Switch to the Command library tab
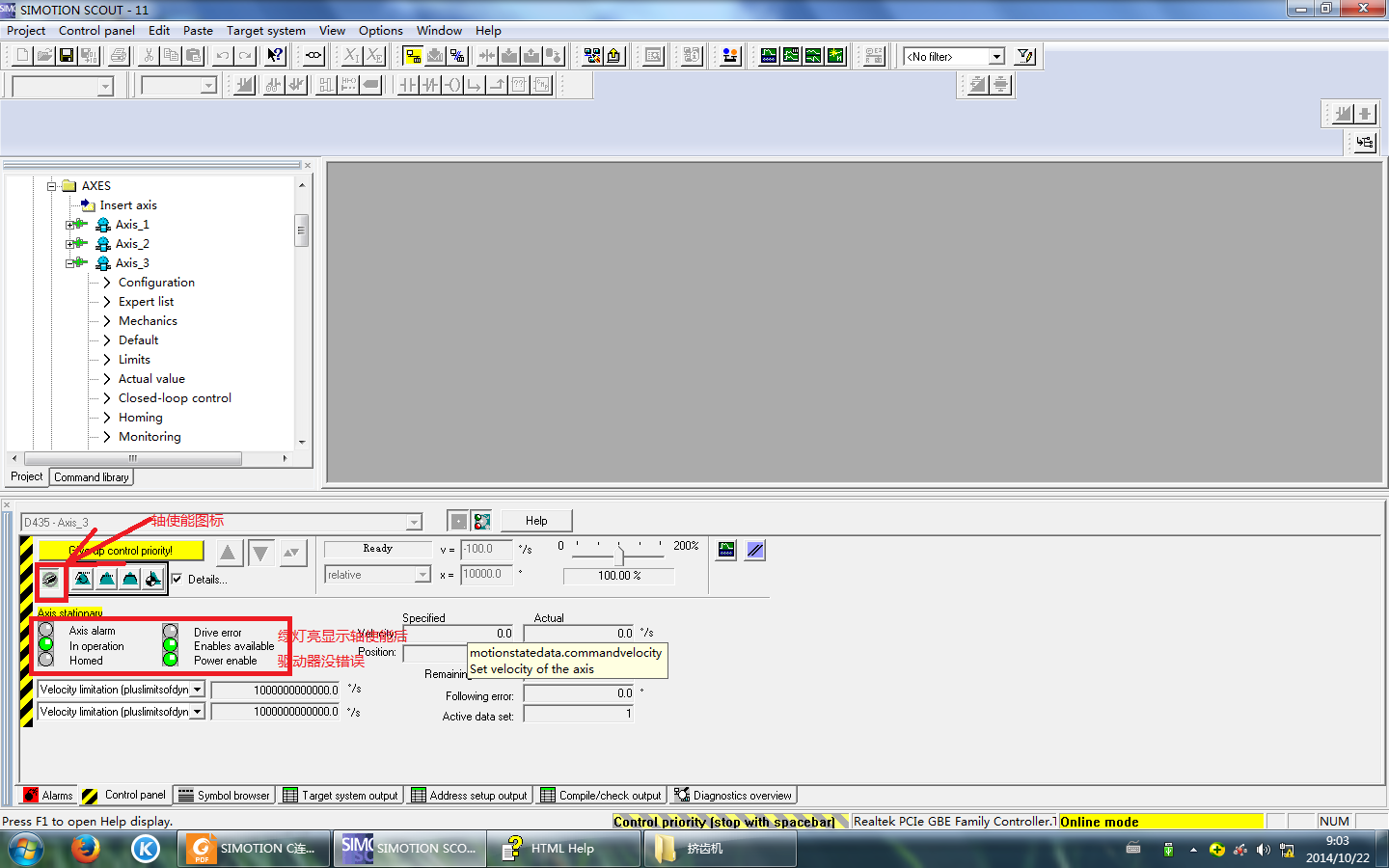The image size is (1389, 868). (92, 477)
